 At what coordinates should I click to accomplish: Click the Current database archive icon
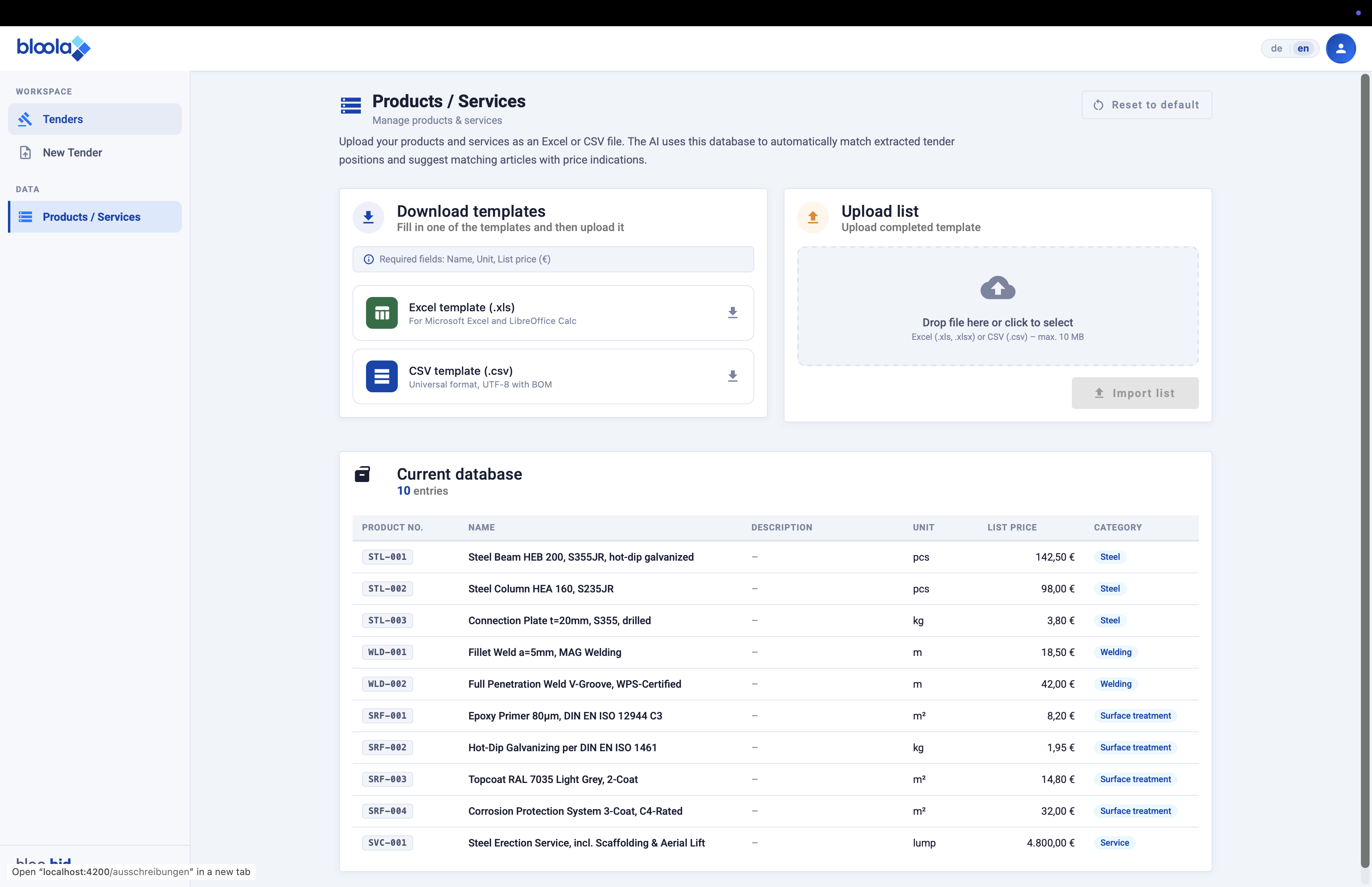[x=362, y=474]
